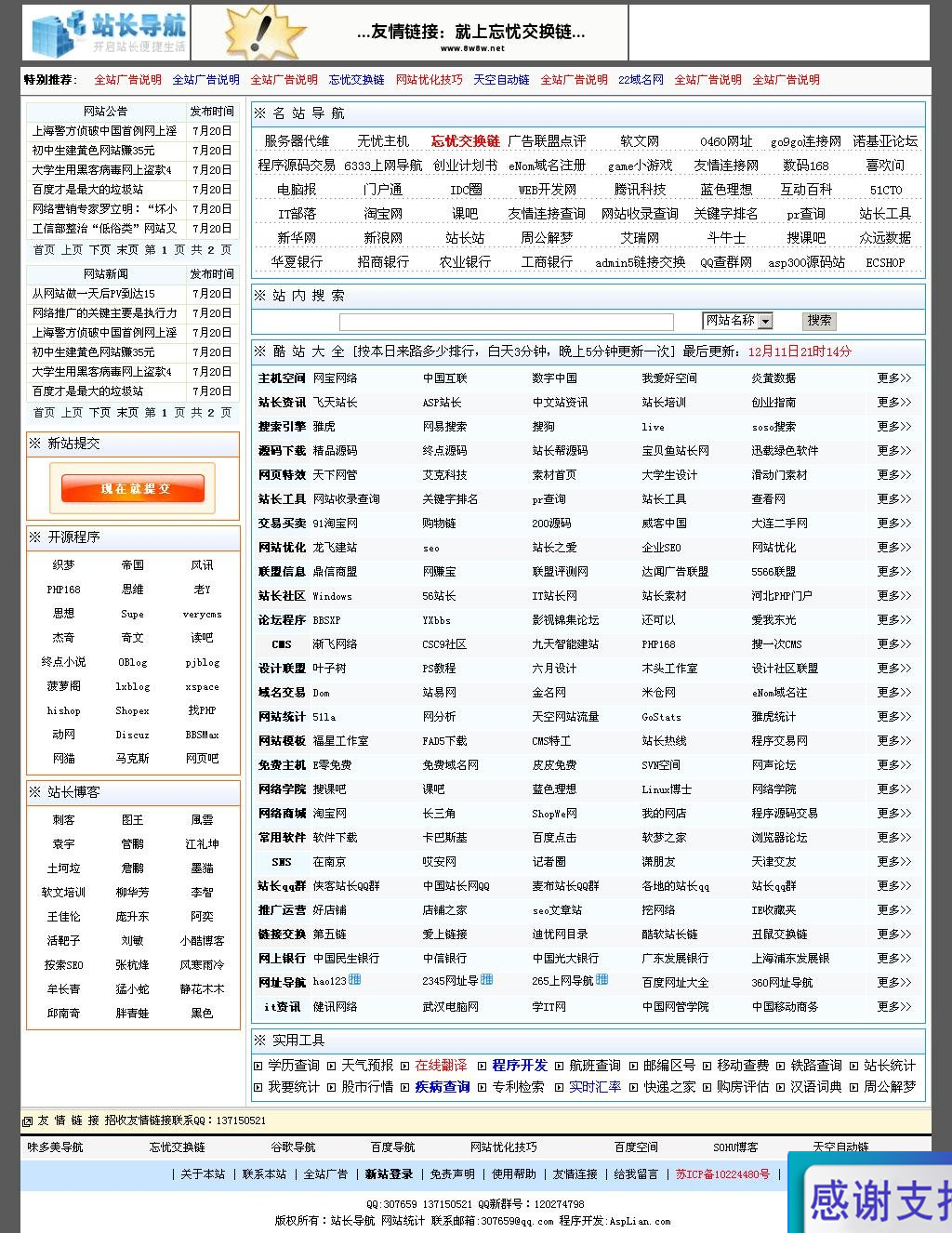Open the 22域名网 recommended link

(641, 80)
